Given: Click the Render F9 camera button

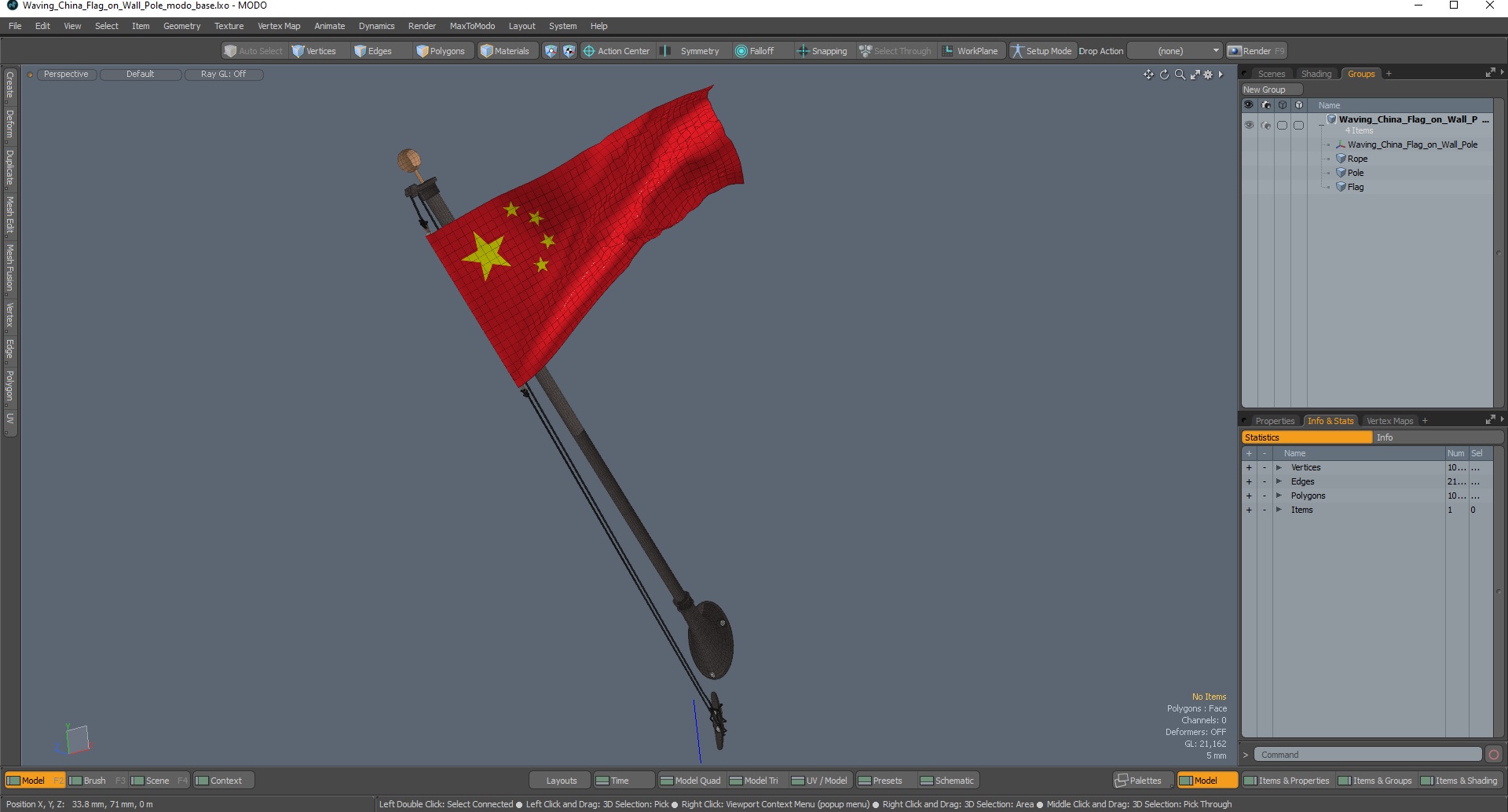Looking at the screenshot, I should [1256, 51].
